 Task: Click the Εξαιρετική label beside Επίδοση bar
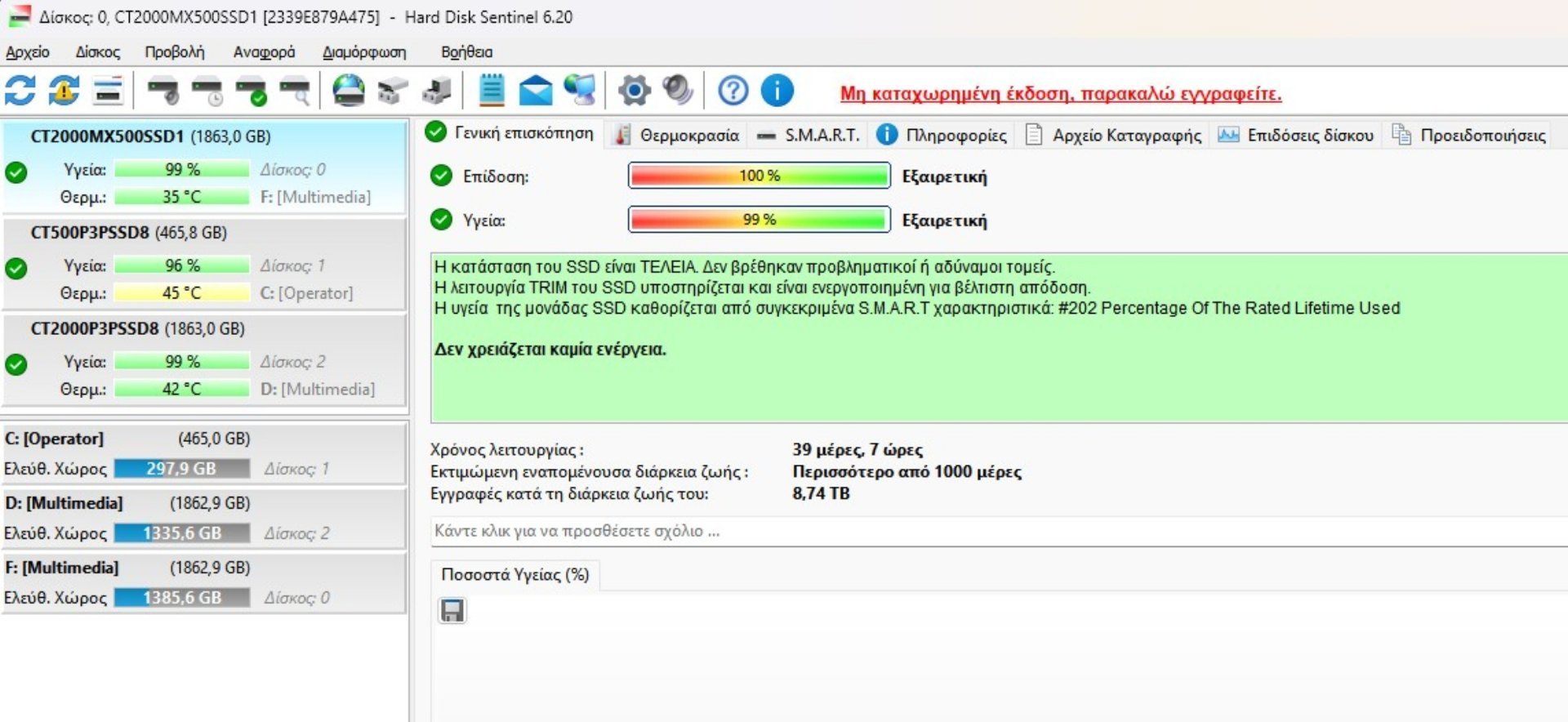[x=944, y=176]
